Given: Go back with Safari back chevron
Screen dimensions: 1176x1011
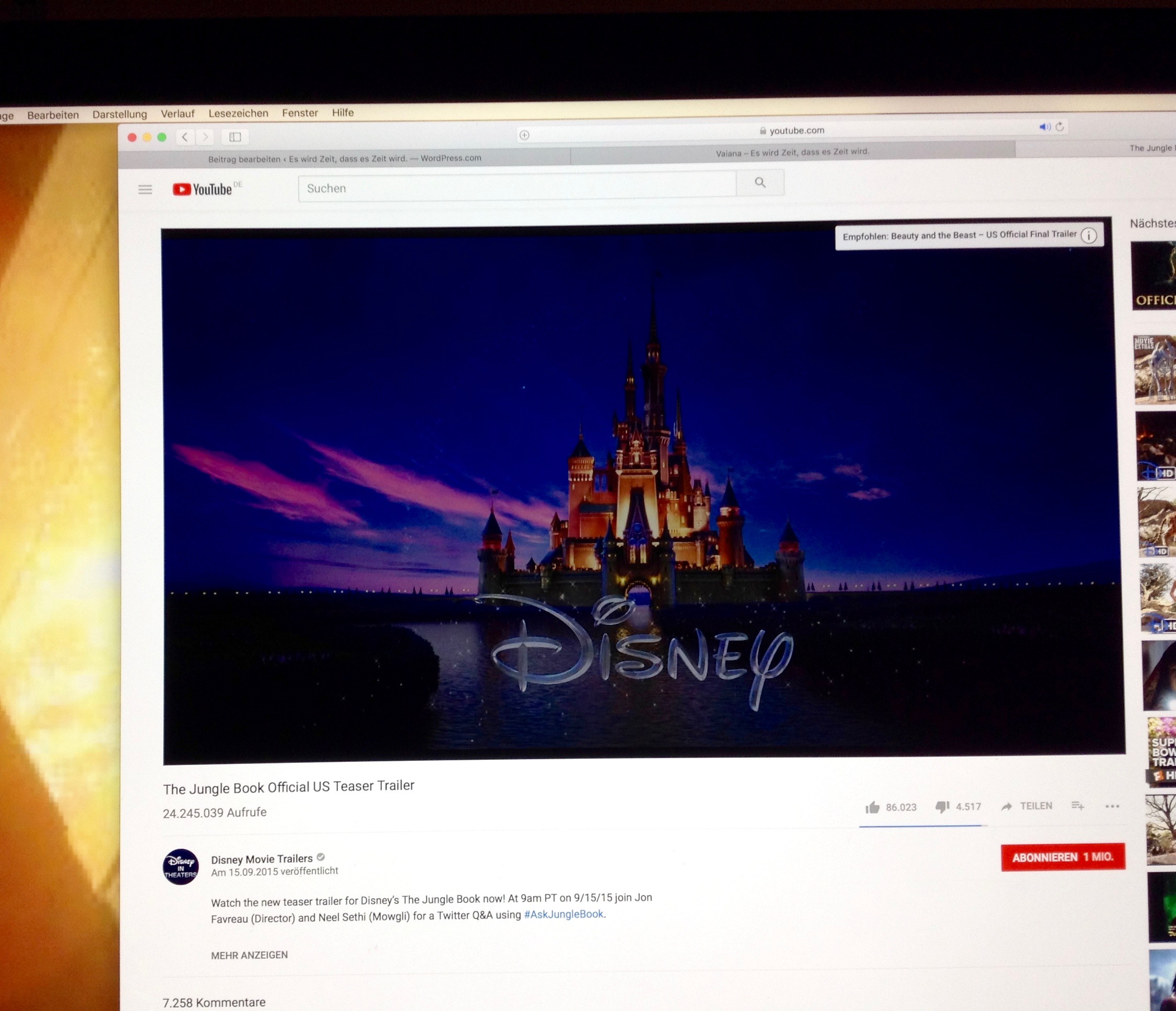Looking at the screenshot, I should [x=184, y=137].
